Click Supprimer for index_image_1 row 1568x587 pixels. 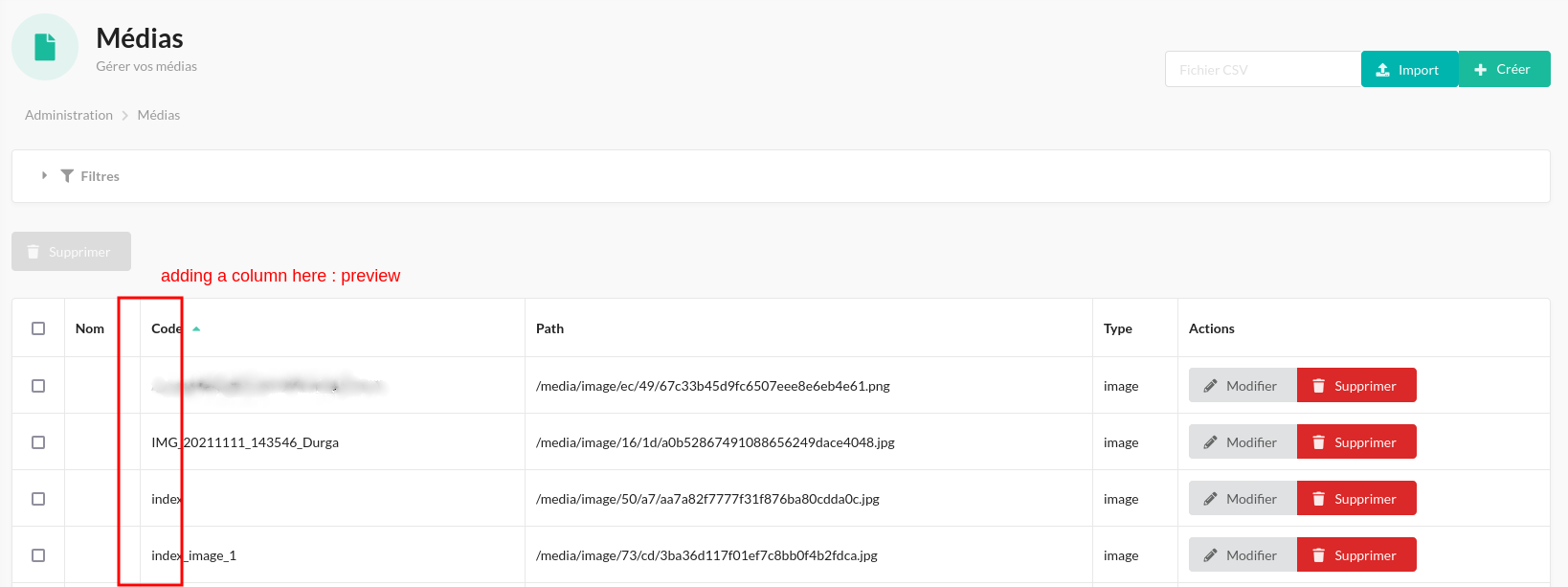1356,555
